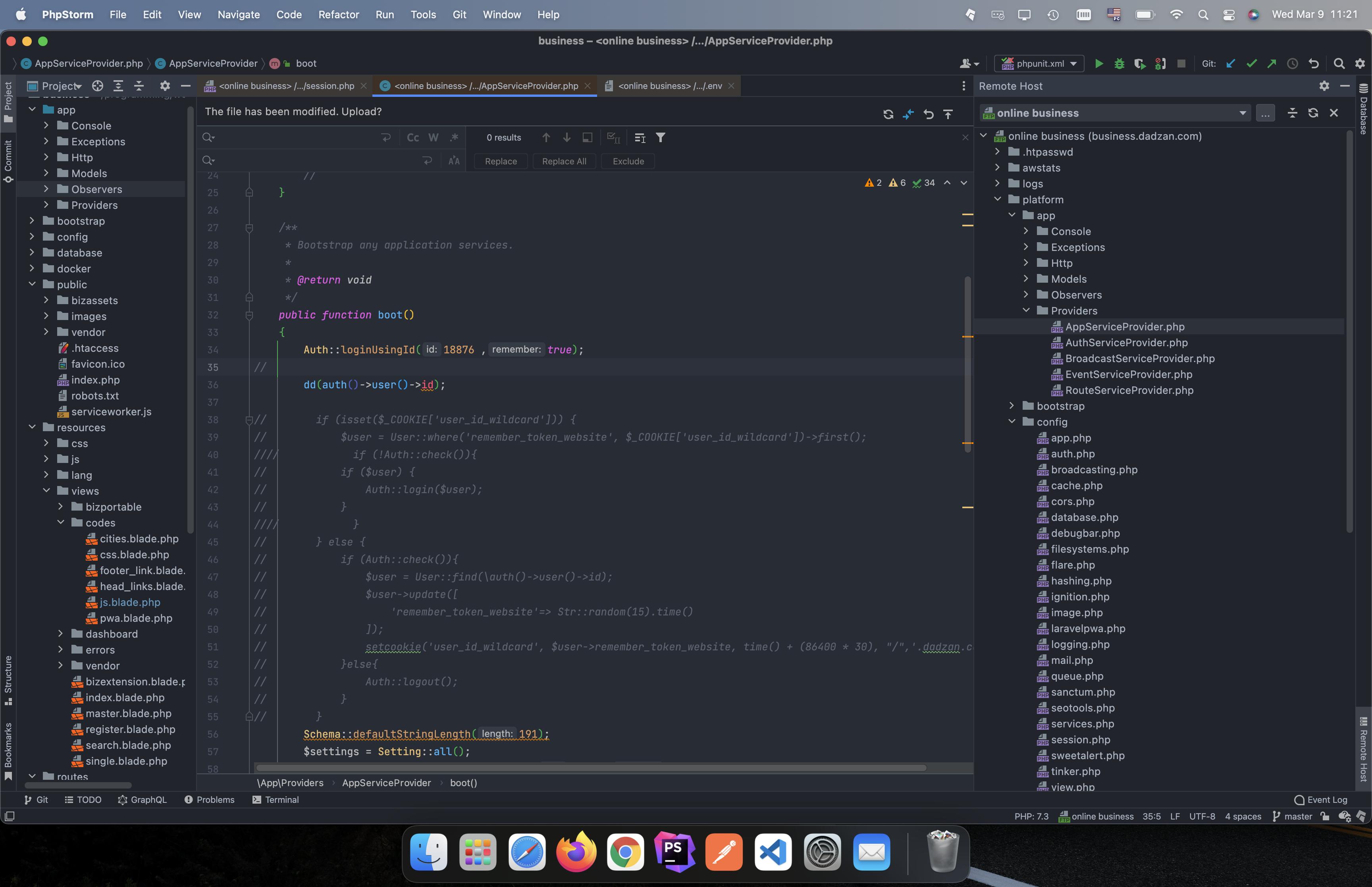Collapse the public folder in the Project tree
The image size is (1372, 887).
point(32,284)
